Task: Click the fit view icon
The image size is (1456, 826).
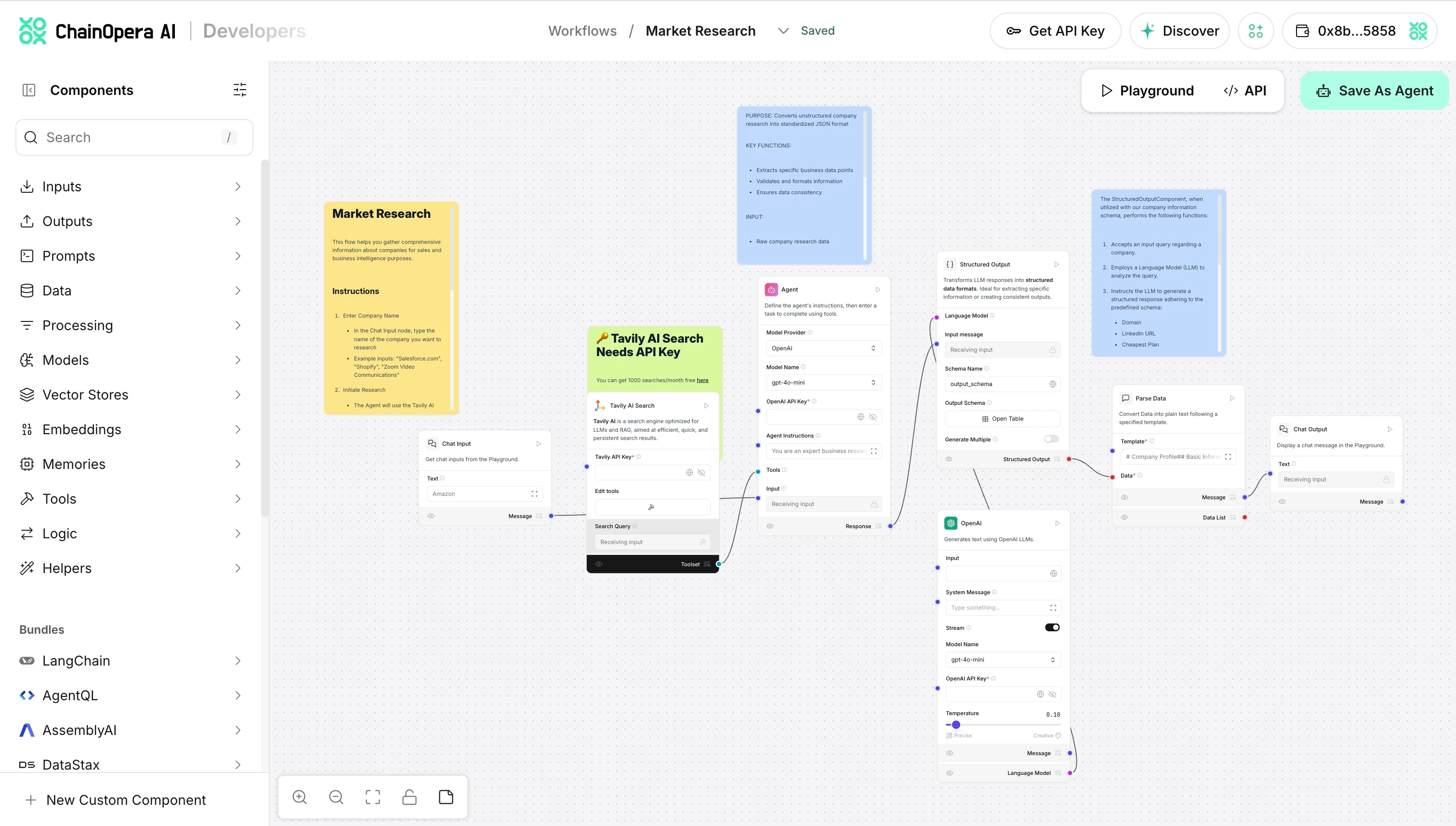Action: (x=372, y=797)
